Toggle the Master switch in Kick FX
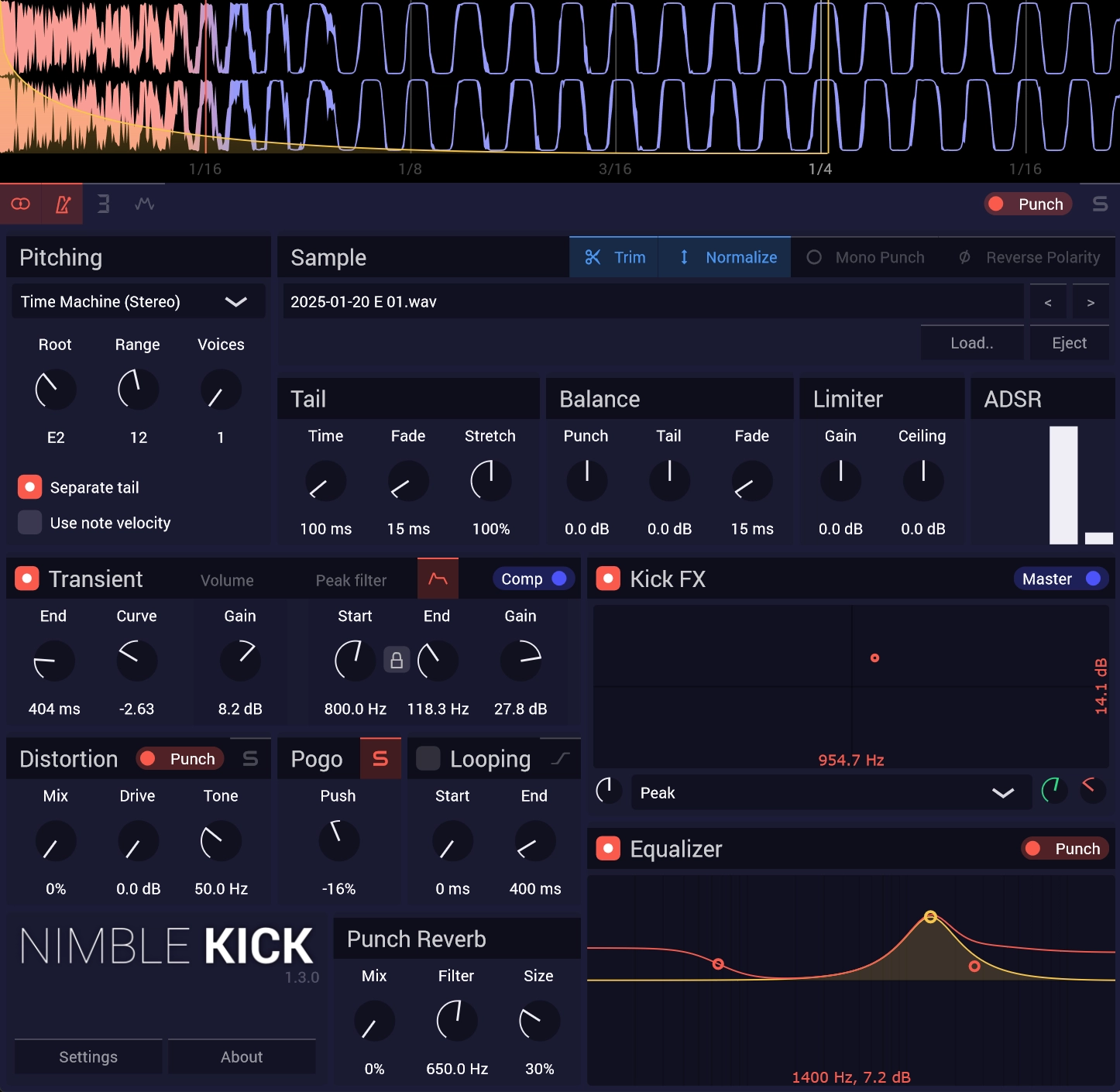 point(1061,579)
